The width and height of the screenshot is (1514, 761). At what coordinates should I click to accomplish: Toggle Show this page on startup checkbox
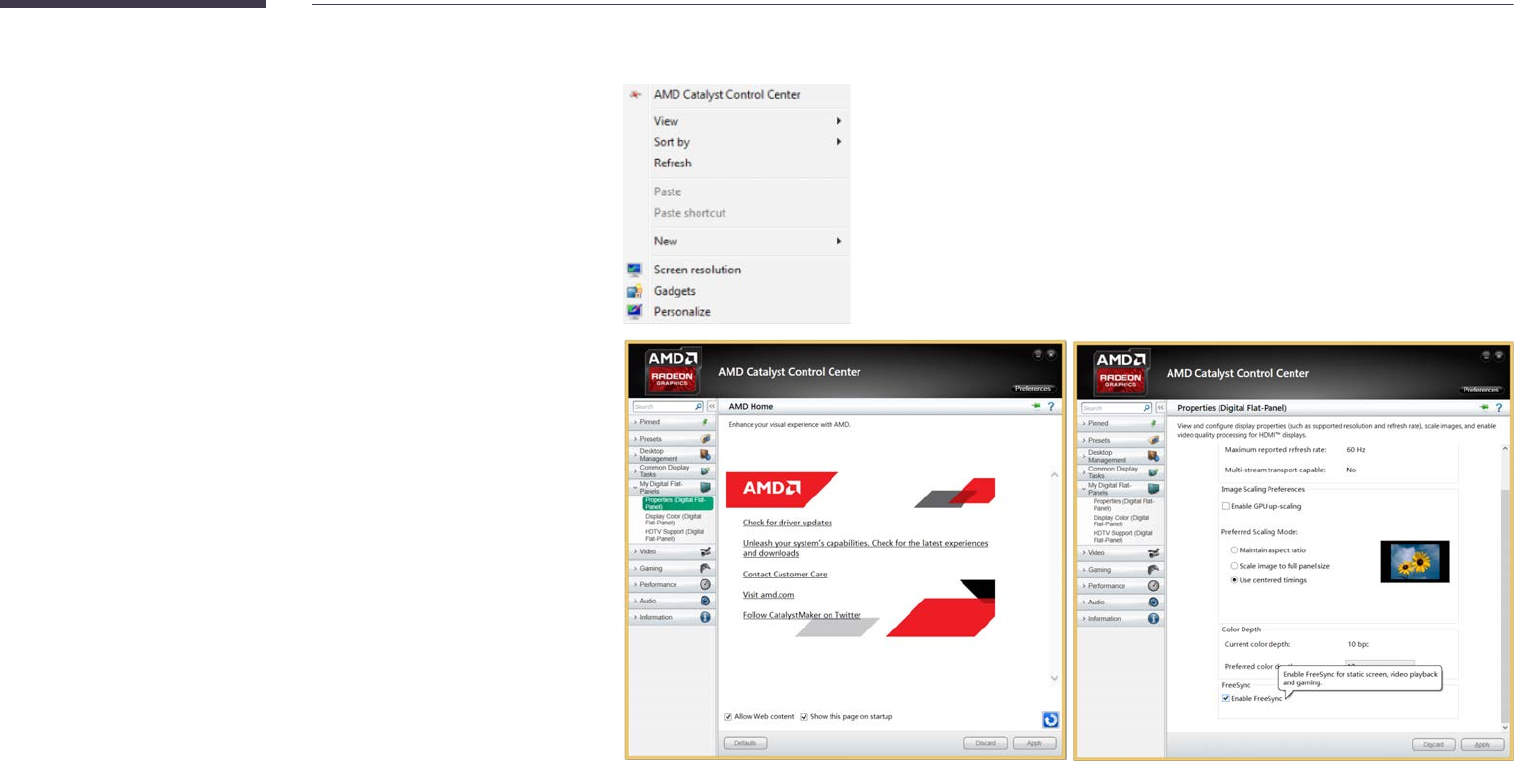804,717
